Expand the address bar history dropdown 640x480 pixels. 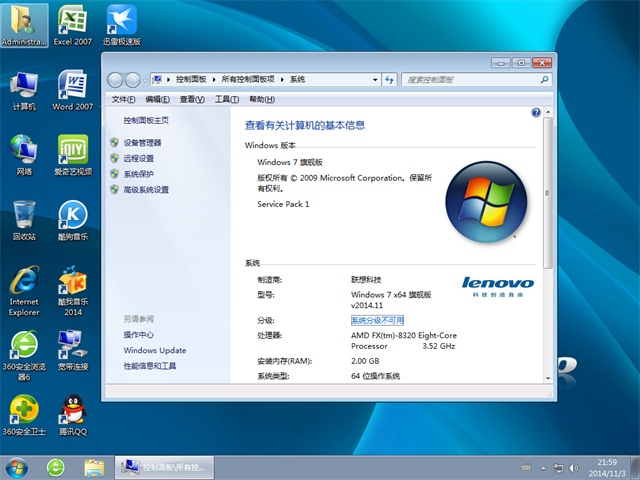point(375,79)
